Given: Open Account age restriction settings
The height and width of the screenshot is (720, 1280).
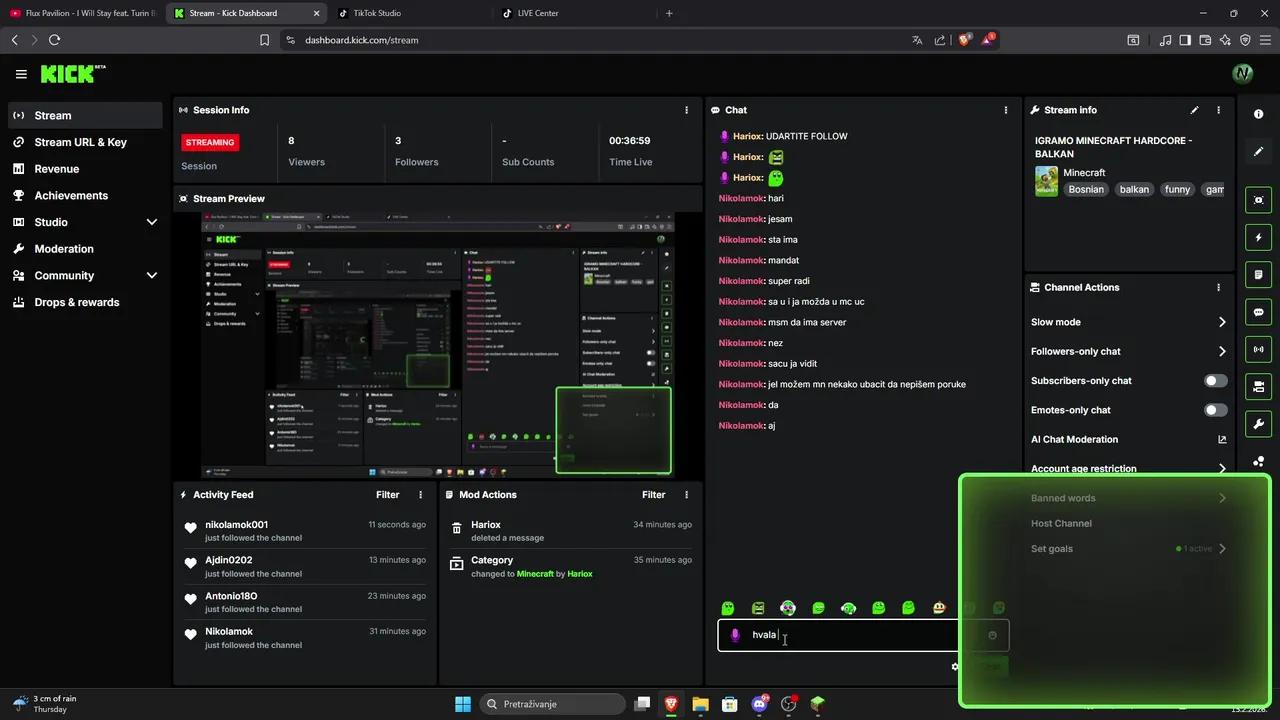Looking at the screenshot, I should (x=1129, y=468).
